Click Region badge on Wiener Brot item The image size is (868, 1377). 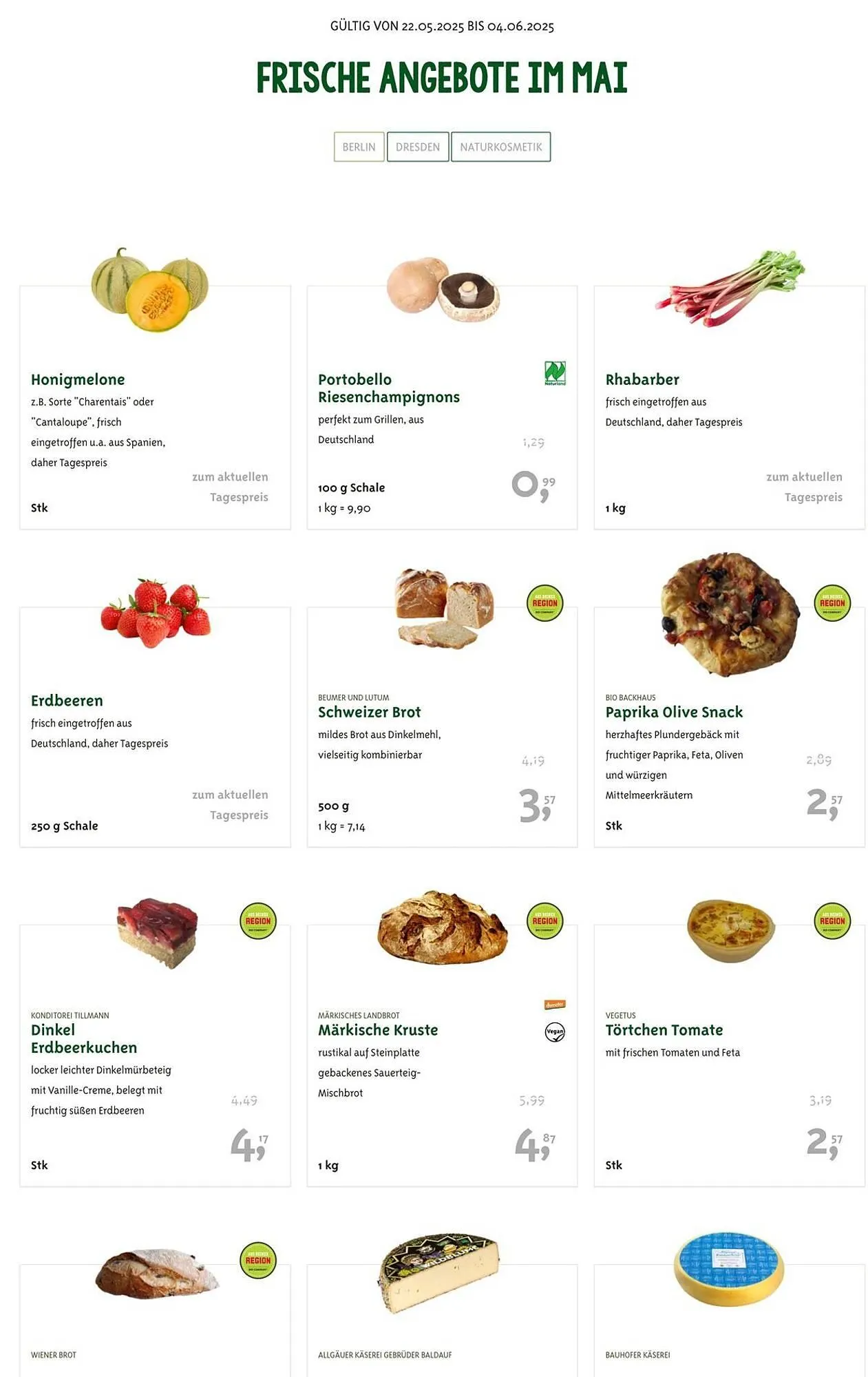(x=258, y=1260)
